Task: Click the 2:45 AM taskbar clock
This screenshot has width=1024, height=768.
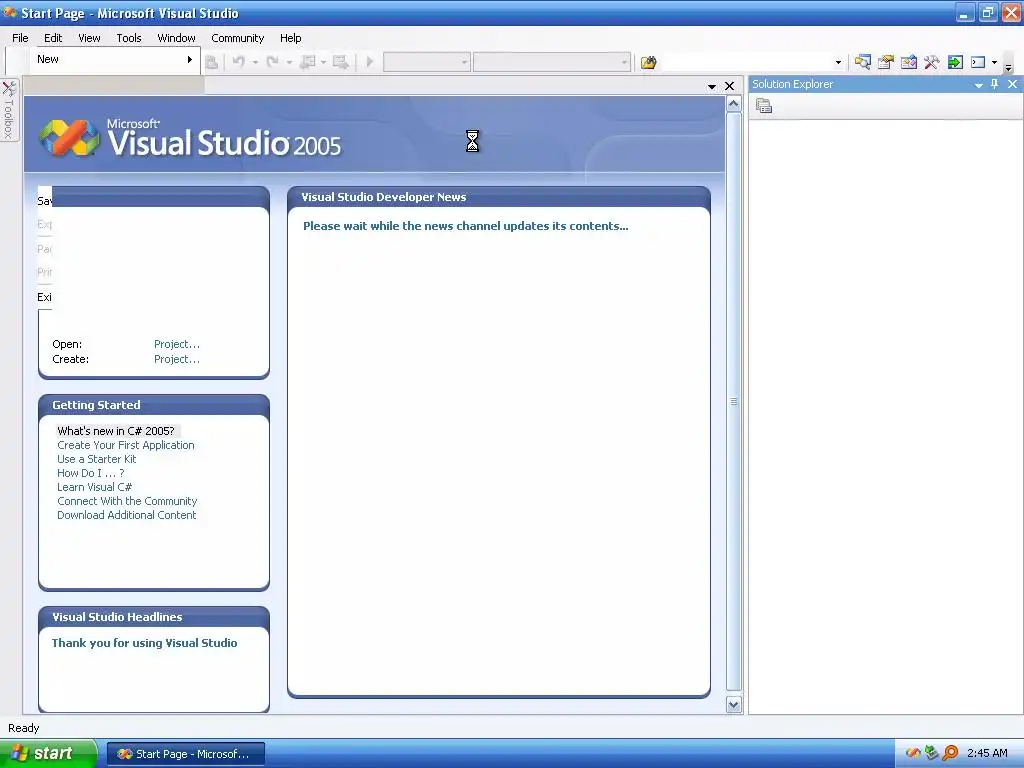Action: [987, 753]
